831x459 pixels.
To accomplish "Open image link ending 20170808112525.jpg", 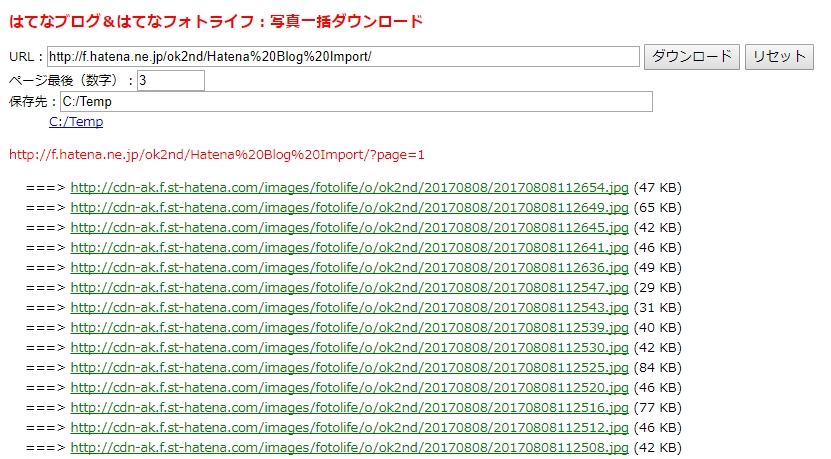I will tap(349, 368).
